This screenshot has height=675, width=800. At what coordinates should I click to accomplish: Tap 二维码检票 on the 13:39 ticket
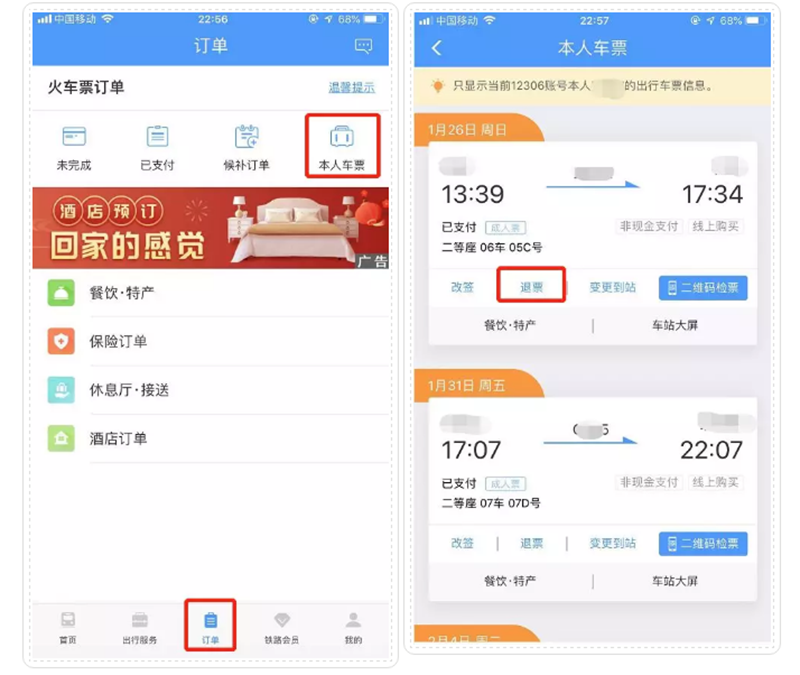(x=703, y=288)
